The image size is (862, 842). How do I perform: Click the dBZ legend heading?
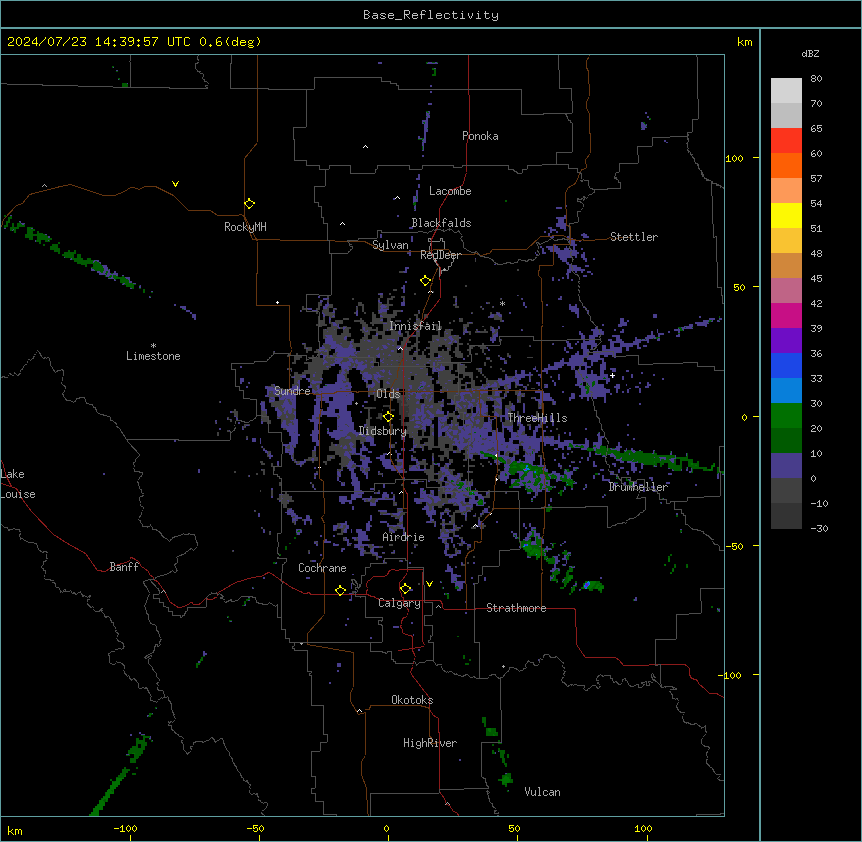[x=810, y=54]
